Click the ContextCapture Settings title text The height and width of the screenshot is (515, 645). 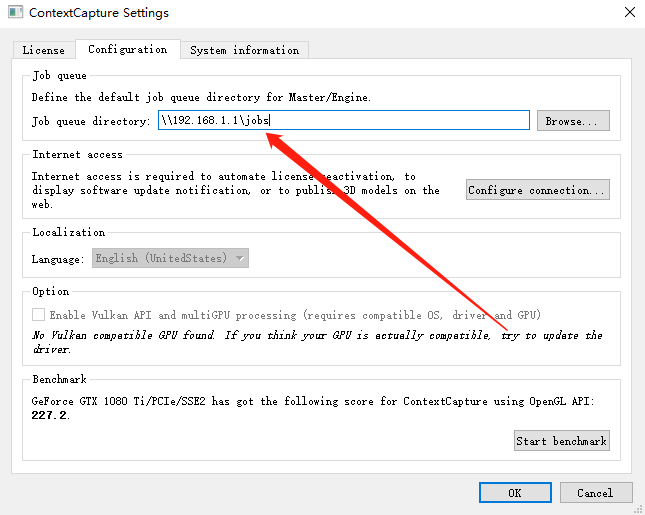pos(98,13)
